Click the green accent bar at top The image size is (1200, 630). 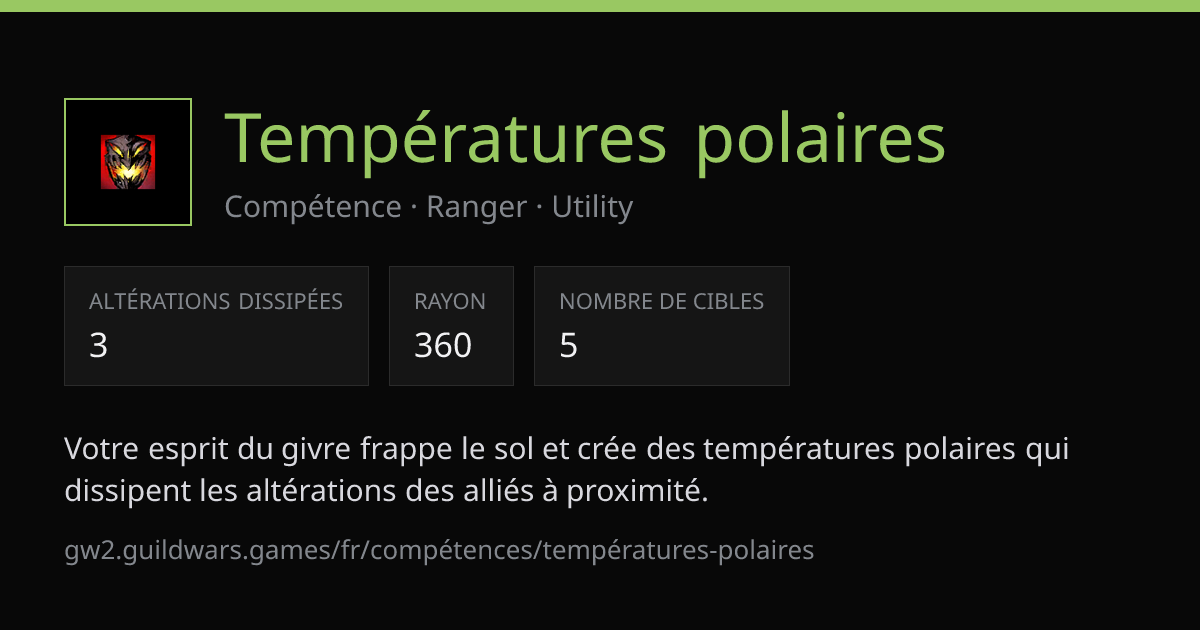click(600, 6)
